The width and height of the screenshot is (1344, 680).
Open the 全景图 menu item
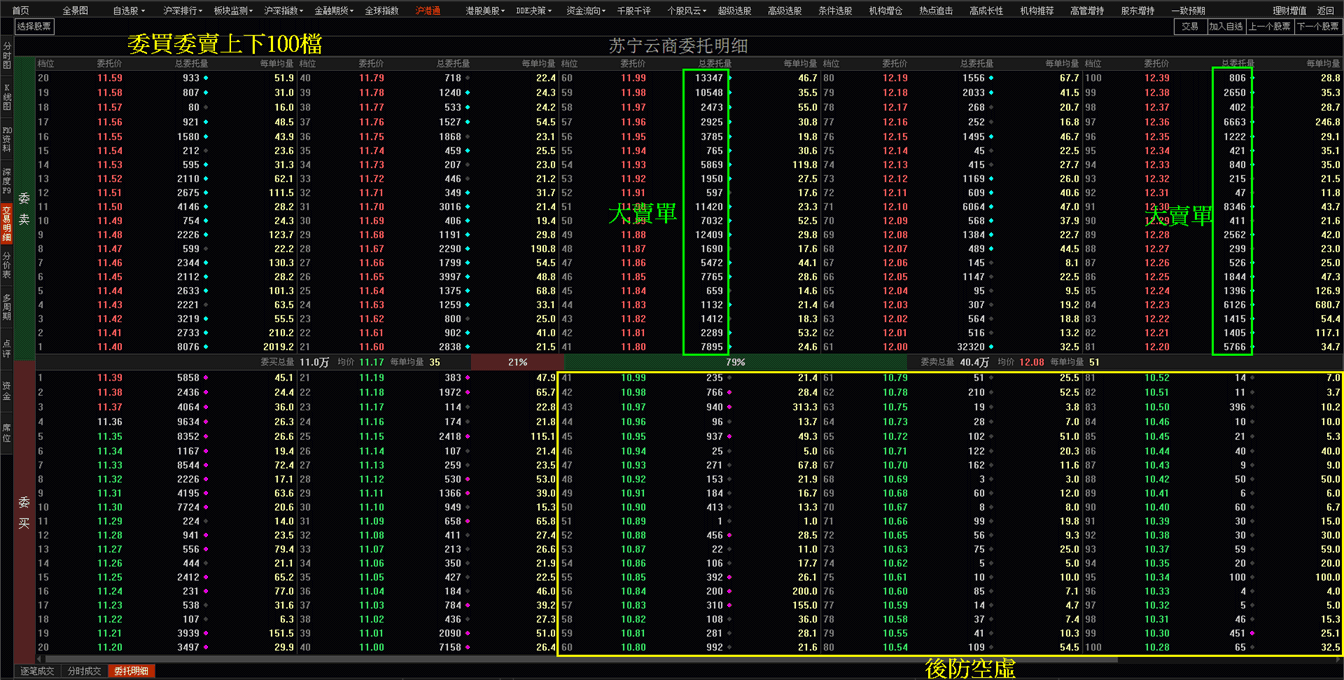(x=75, y=10)
